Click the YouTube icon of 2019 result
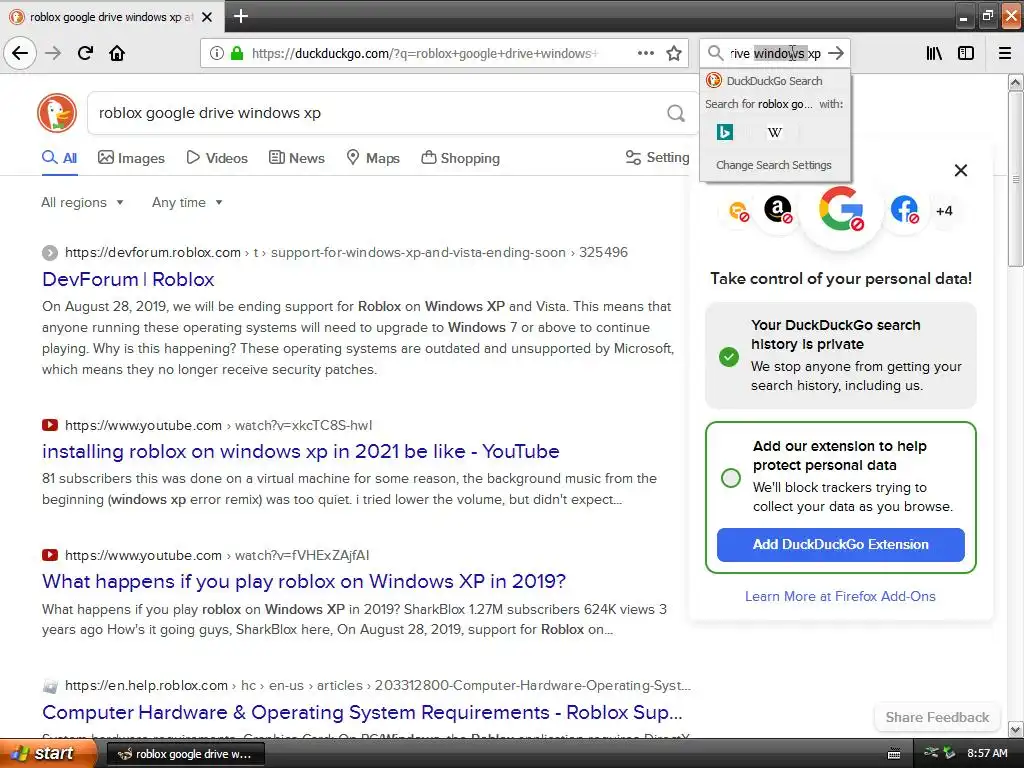Viewport: 1024px width, 768px height. click(50, 555)
